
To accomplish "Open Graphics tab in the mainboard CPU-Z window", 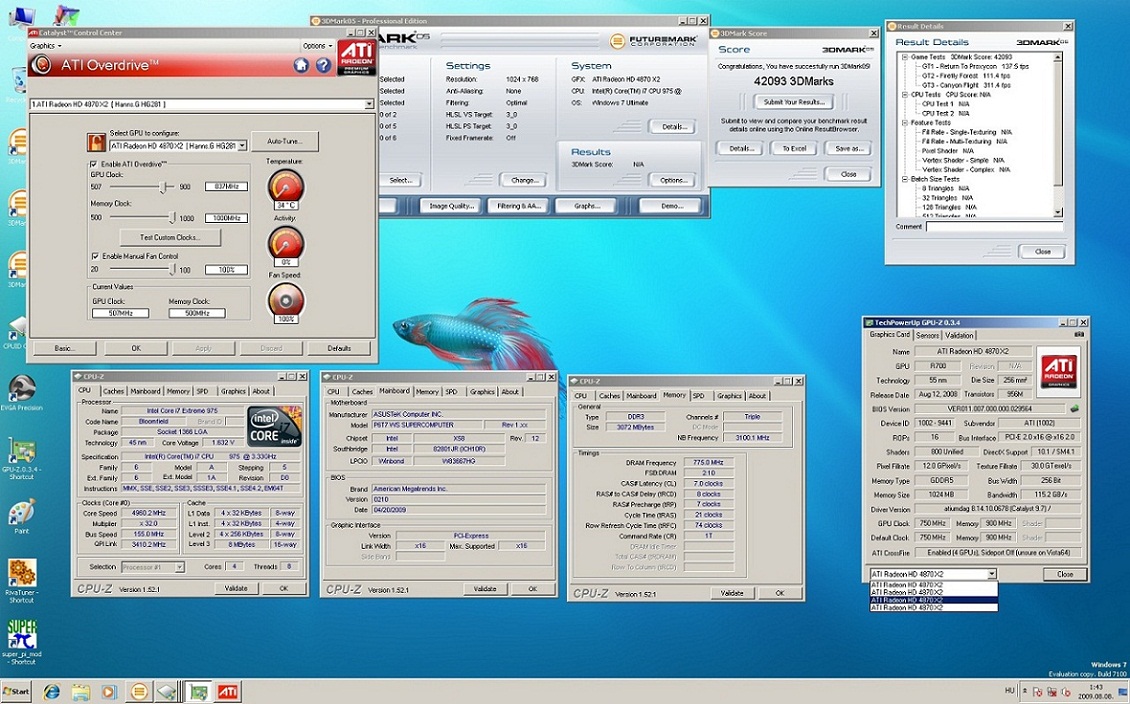I will point(482,392).
